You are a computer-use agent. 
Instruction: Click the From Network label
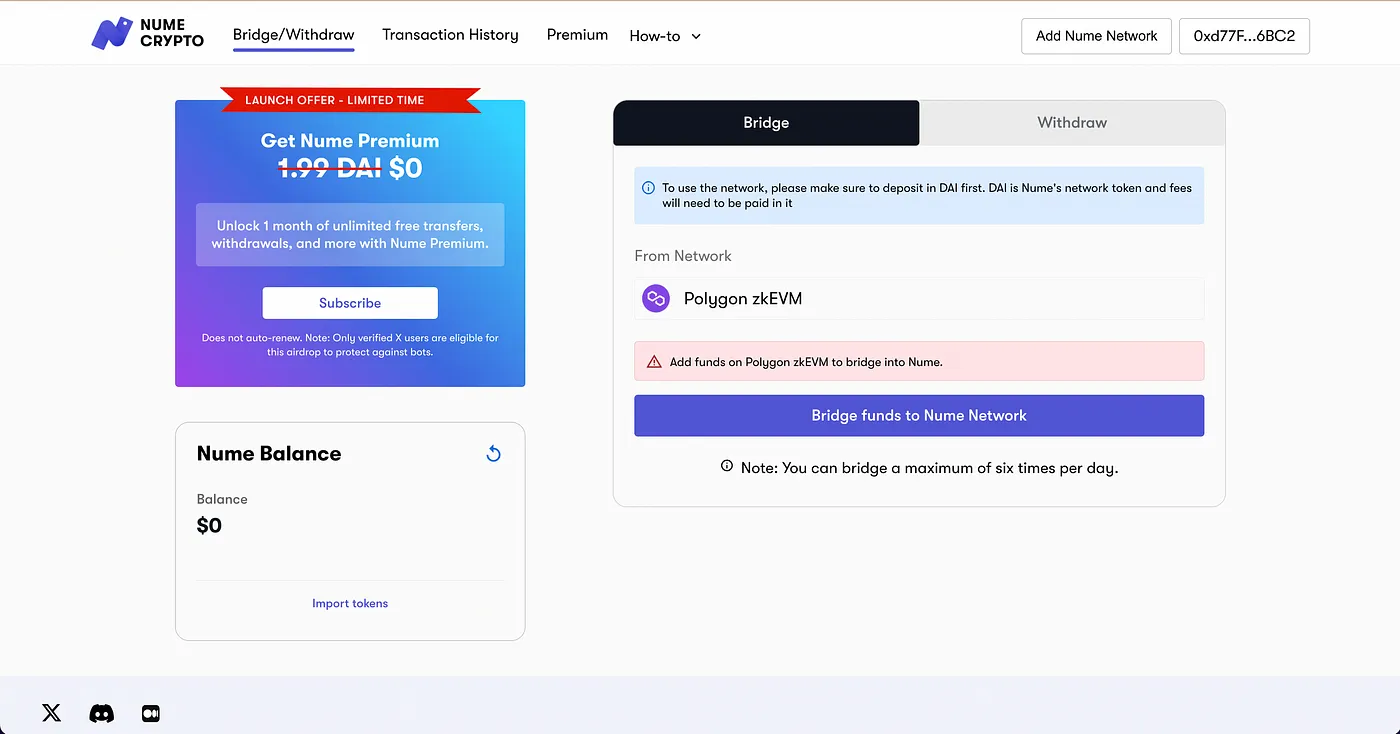(683, 256)
